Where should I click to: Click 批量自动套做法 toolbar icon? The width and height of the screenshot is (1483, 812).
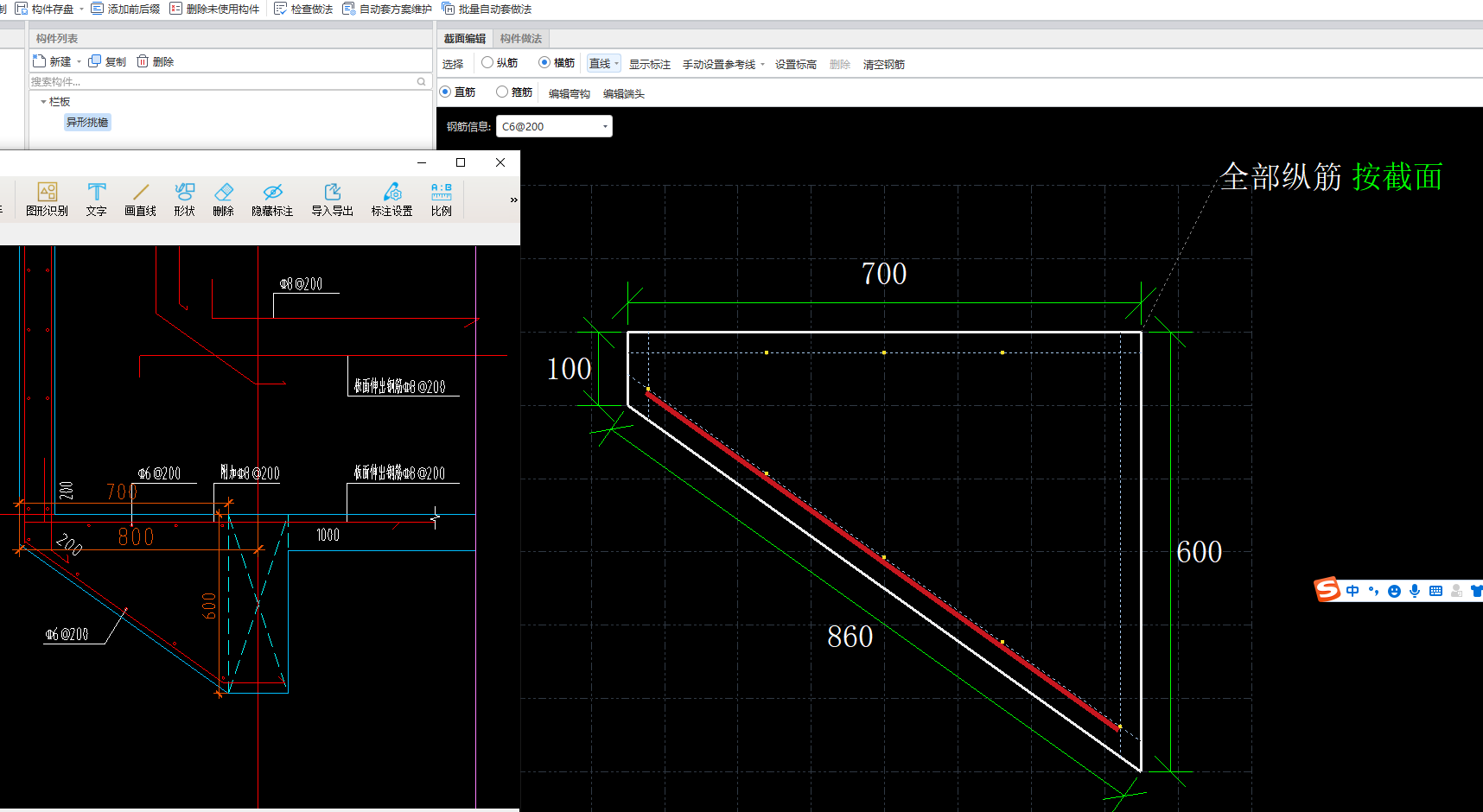pyautogui.click(x=448, y=9)
